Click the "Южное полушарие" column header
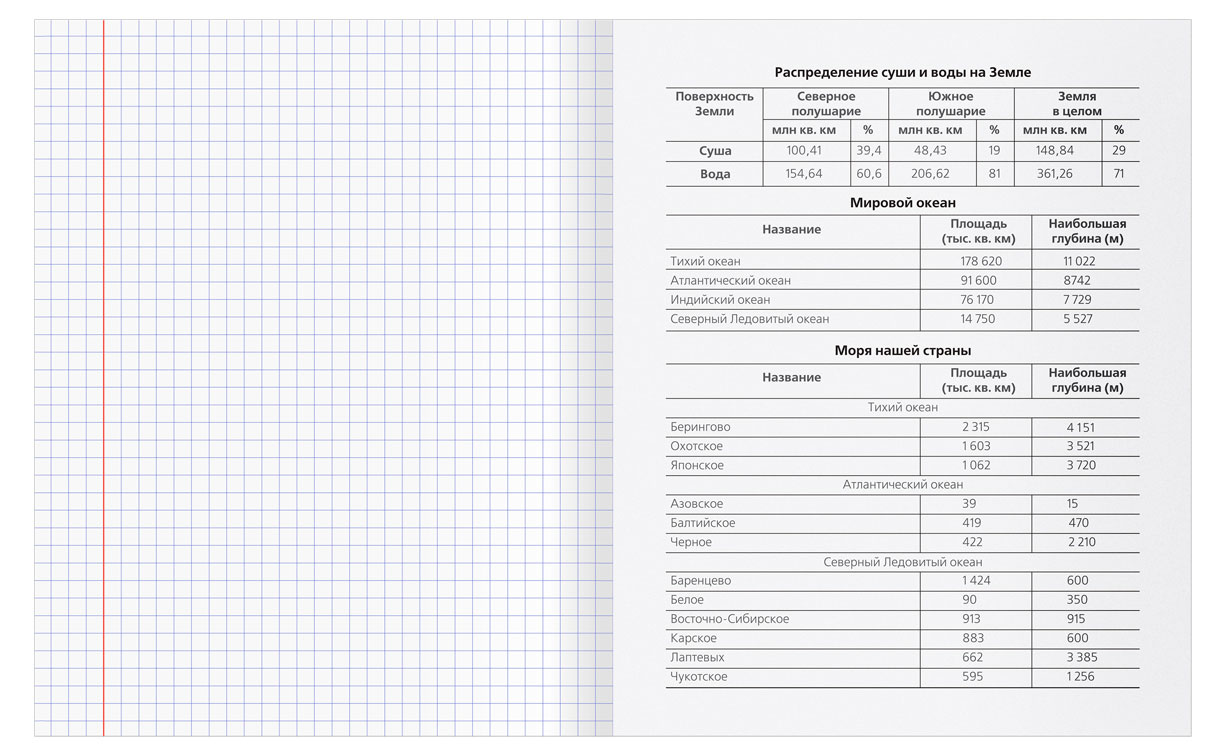Image resolution: width=1226 pixels, height=756 pixels. point(949,104)
